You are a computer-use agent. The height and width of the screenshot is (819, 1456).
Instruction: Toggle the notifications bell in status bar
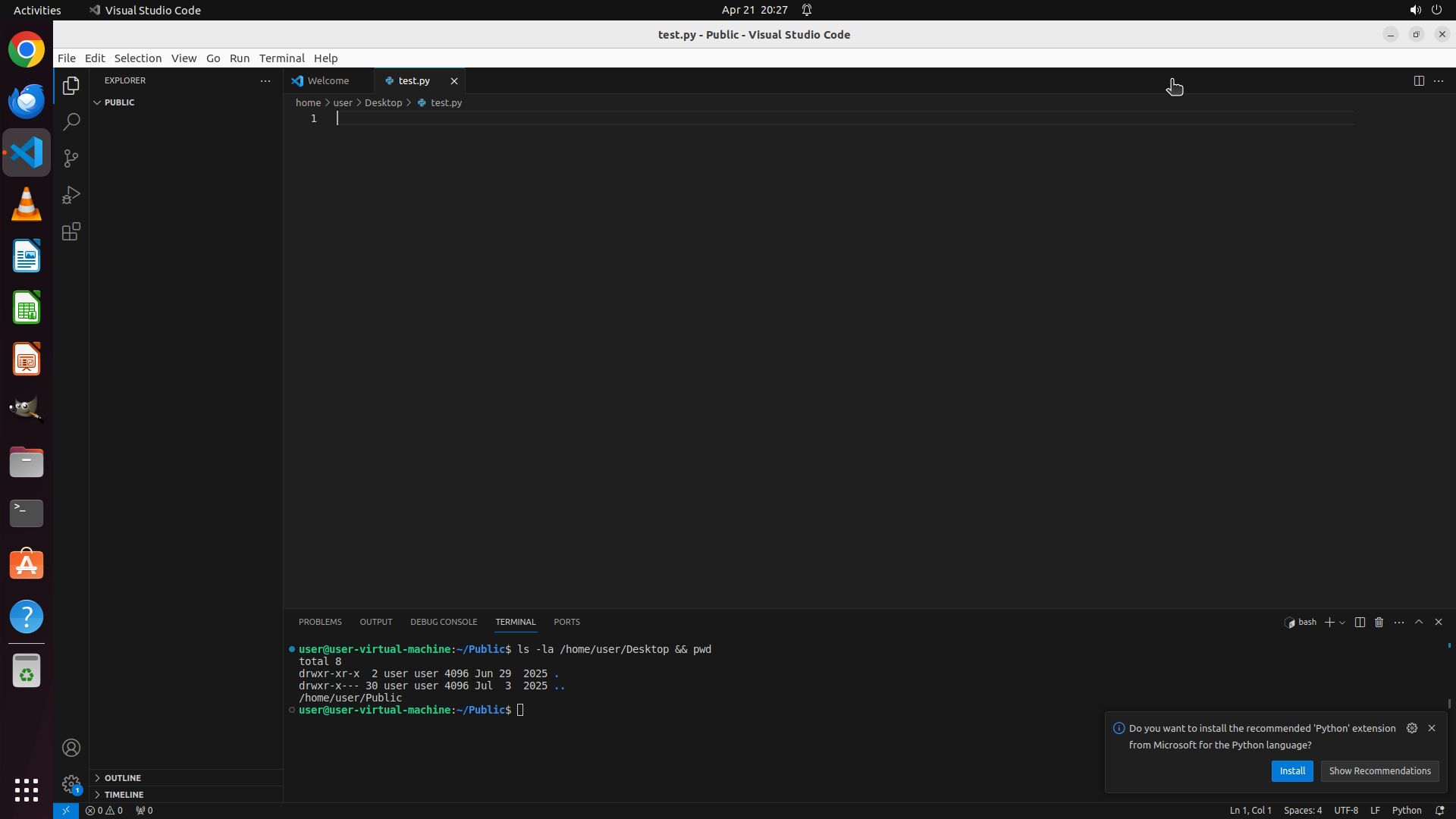click(x=1439, y=810)
